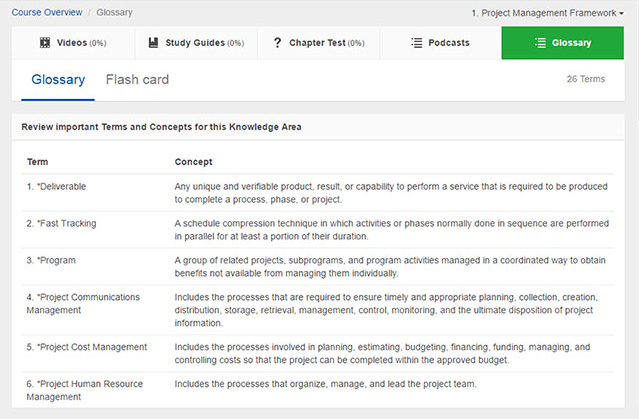Viewport: 639px width, 419px height.
Task: Click the Term column header
Action: coord(37,162)
